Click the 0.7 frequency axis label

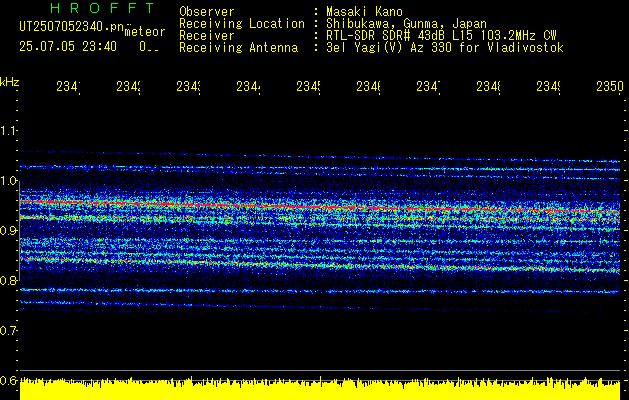pos(8,330)
